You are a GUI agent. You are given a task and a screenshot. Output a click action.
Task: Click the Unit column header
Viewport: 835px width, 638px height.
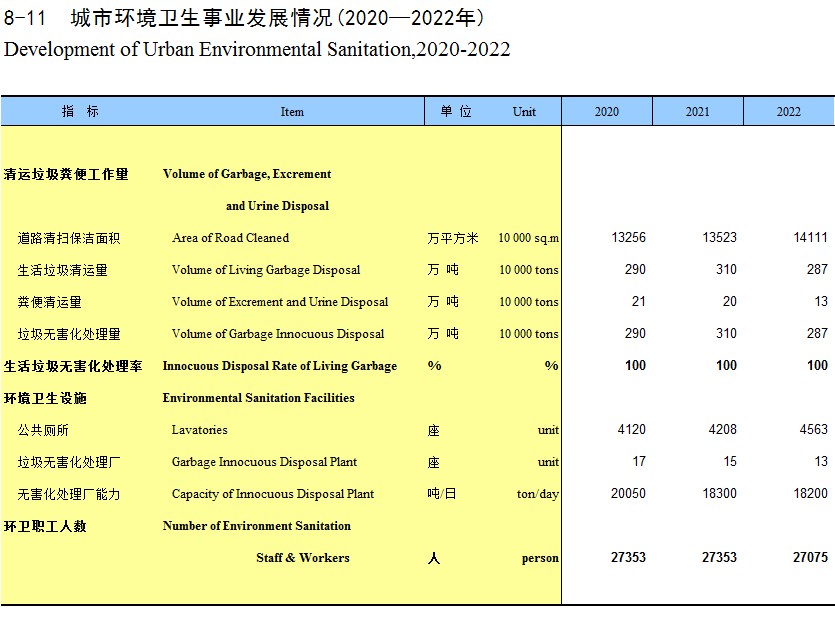(524, 112)
